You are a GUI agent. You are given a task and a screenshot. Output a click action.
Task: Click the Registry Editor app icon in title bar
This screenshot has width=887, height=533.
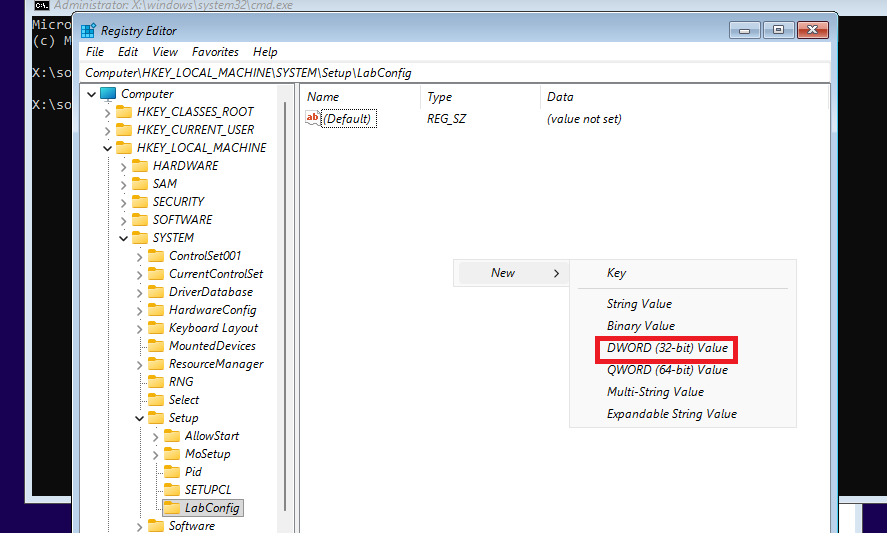pos(90,30)
